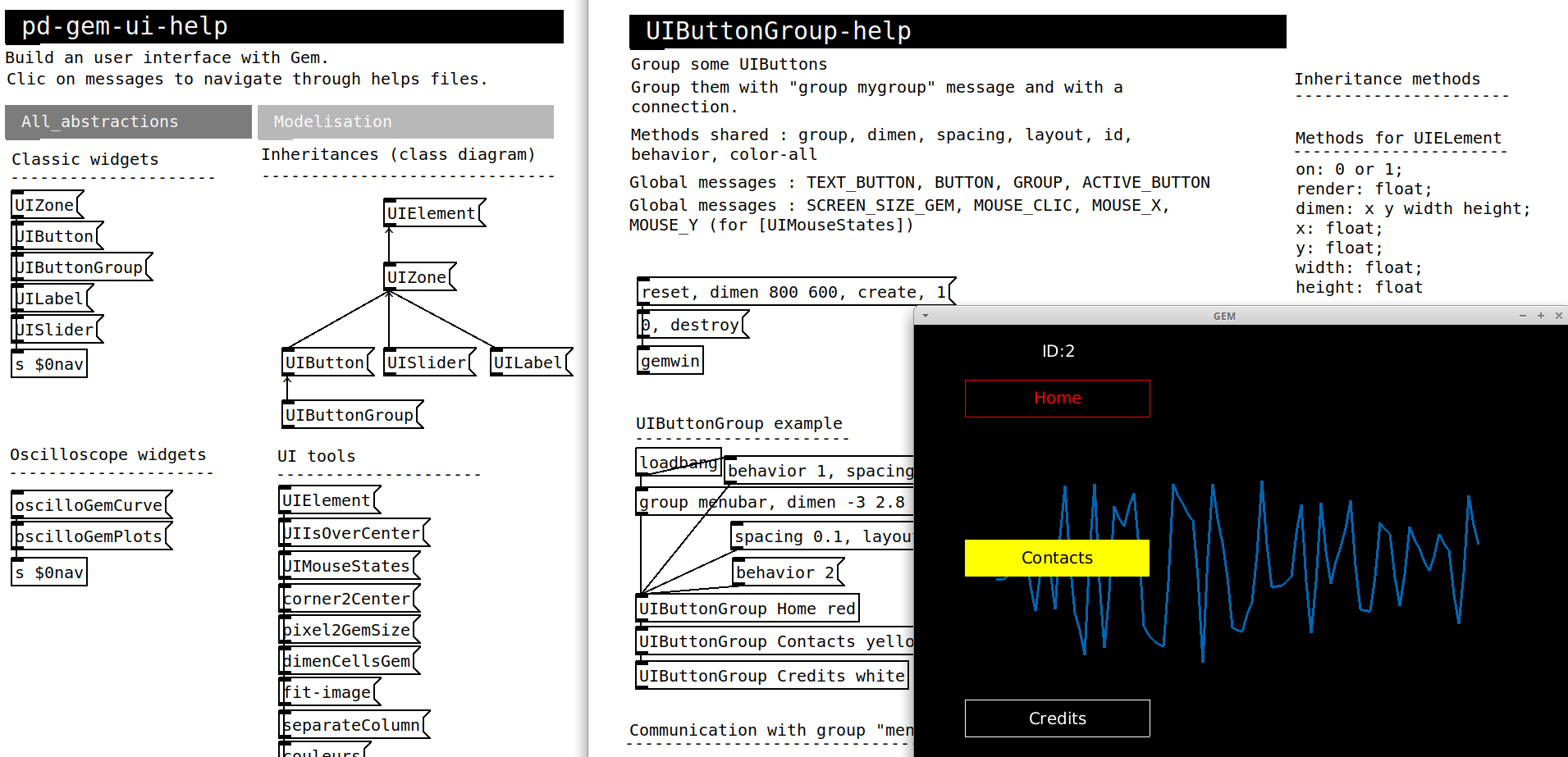The image size is (1568, 757).
Task: Select the gemwin object box
Action: point(670,361)
